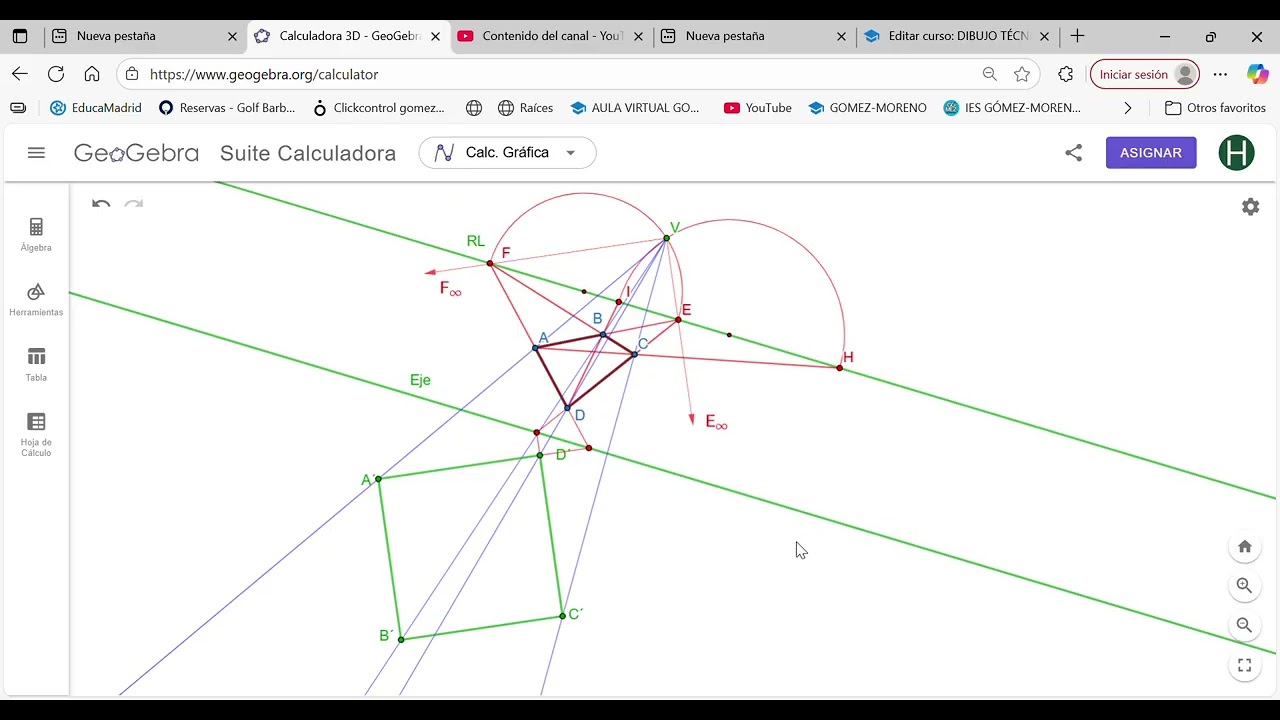
Task: Select point E on the RL line
Action: (x=678, y=319)
